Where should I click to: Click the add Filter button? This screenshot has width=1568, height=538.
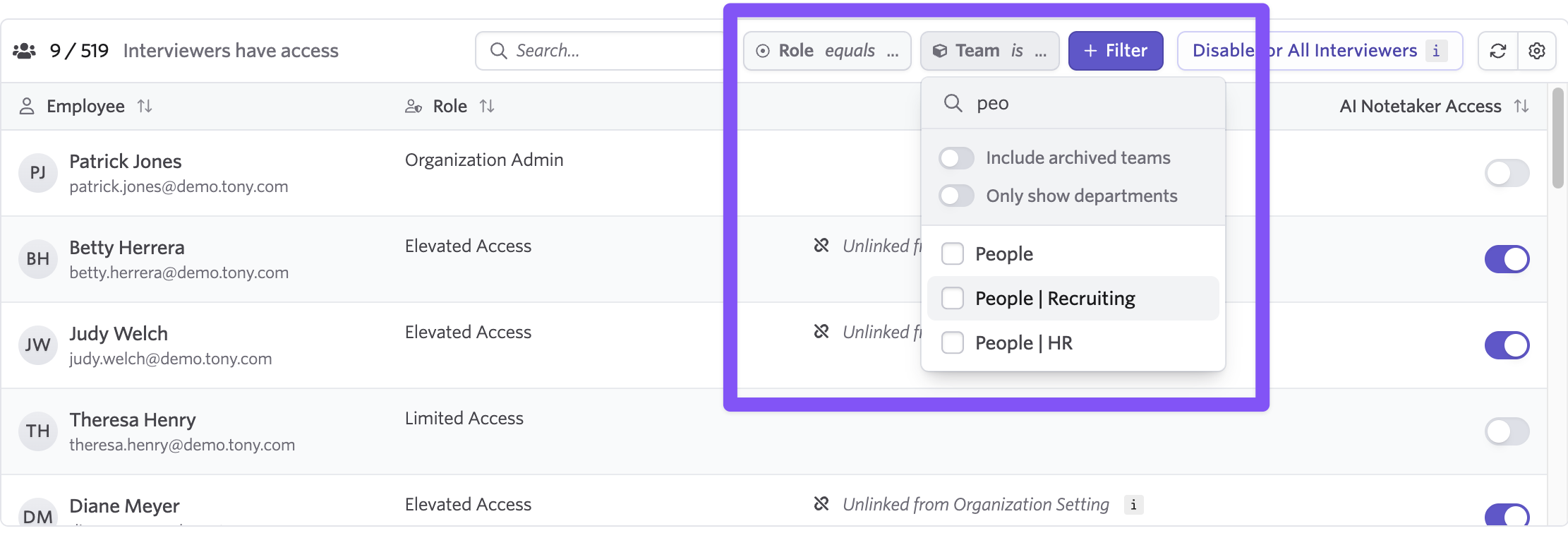[1115, 51]
